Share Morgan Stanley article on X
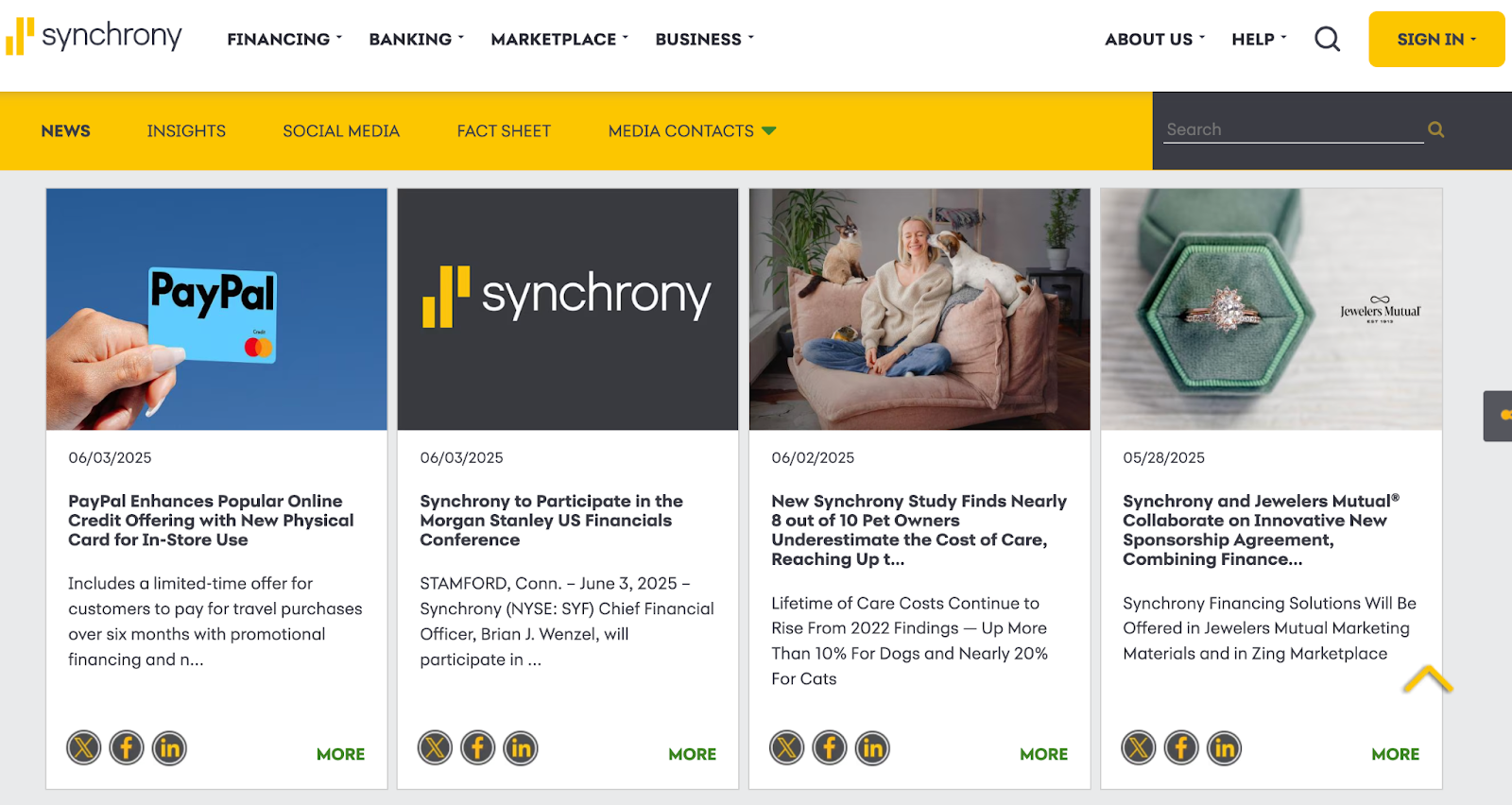 pyautogui.click(x=436, y=748)
